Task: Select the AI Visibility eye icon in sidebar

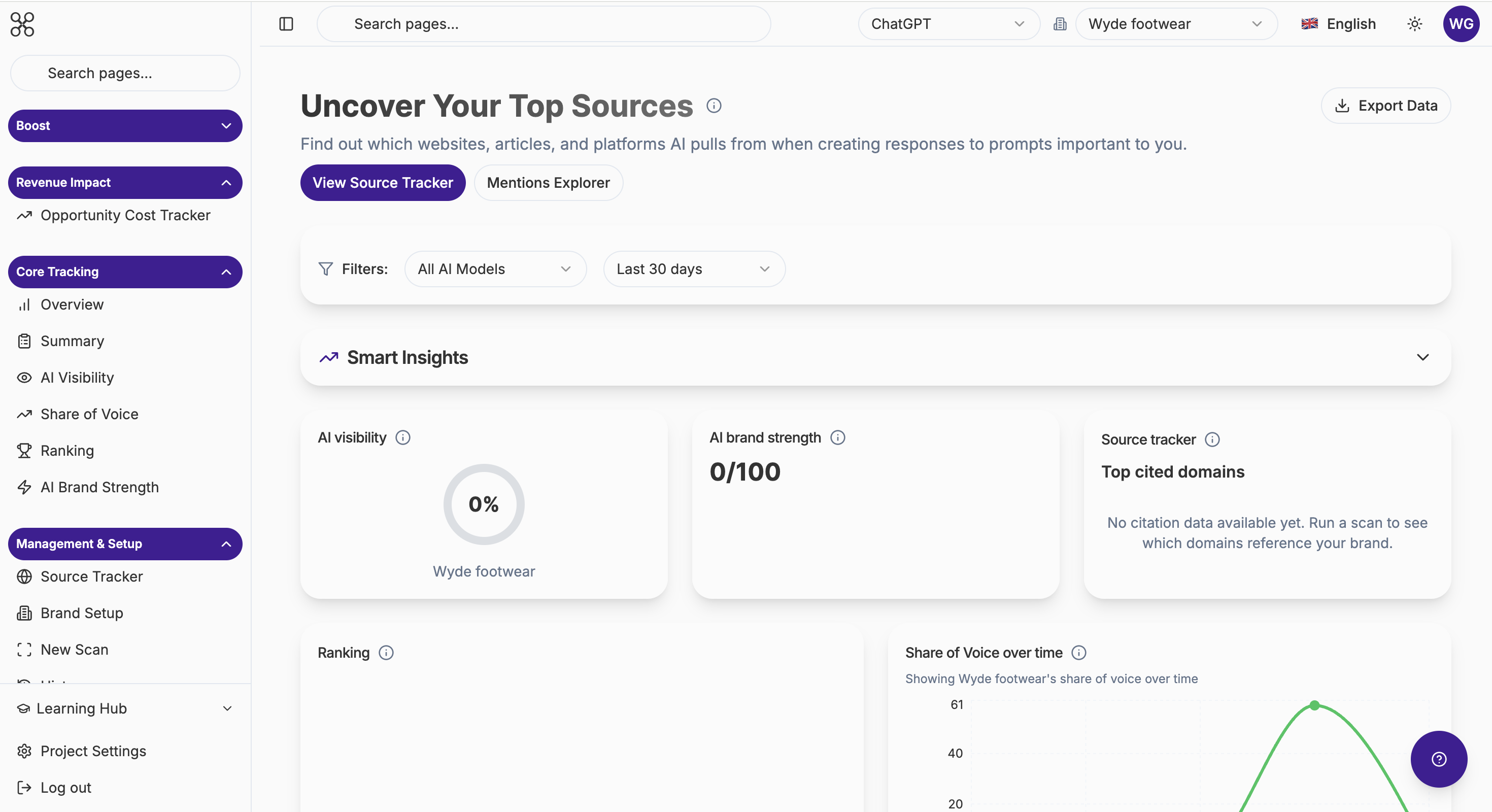Action: [x=24, y=377]
